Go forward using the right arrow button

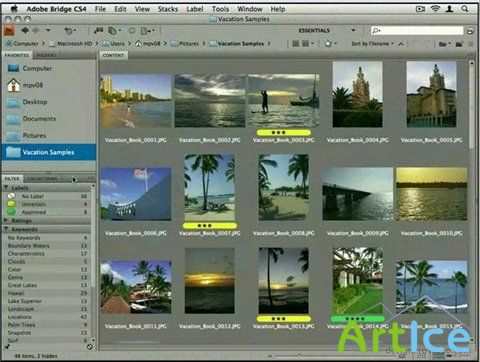pos(36,30)
